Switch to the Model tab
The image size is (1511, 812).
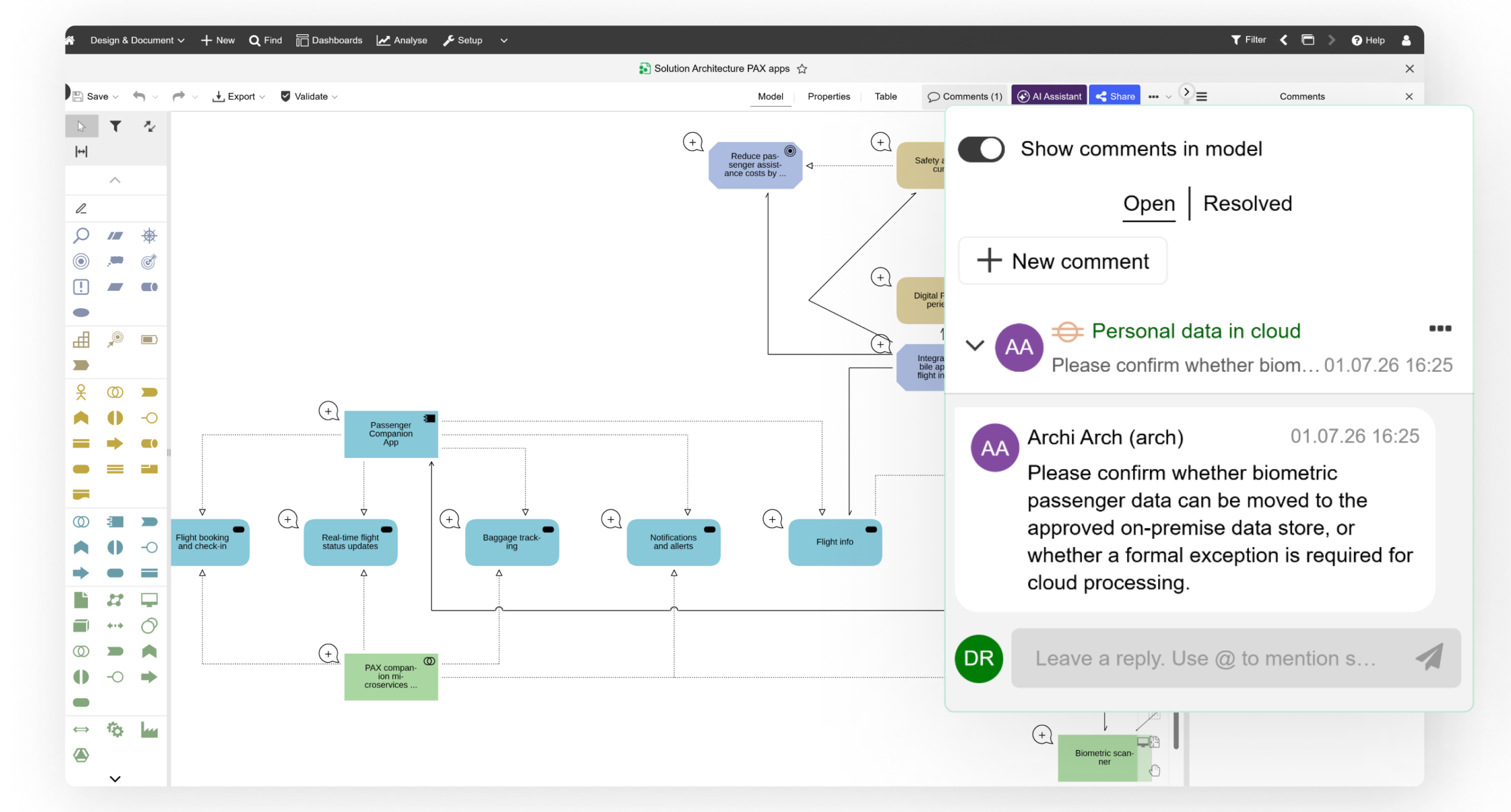770,96
